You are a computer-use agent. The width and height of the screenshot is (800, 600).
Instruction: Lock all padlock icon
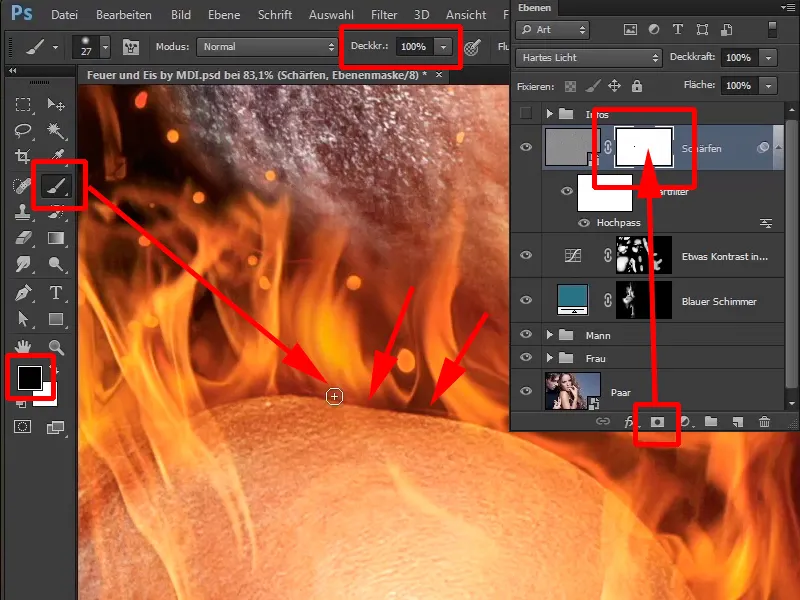637,86
